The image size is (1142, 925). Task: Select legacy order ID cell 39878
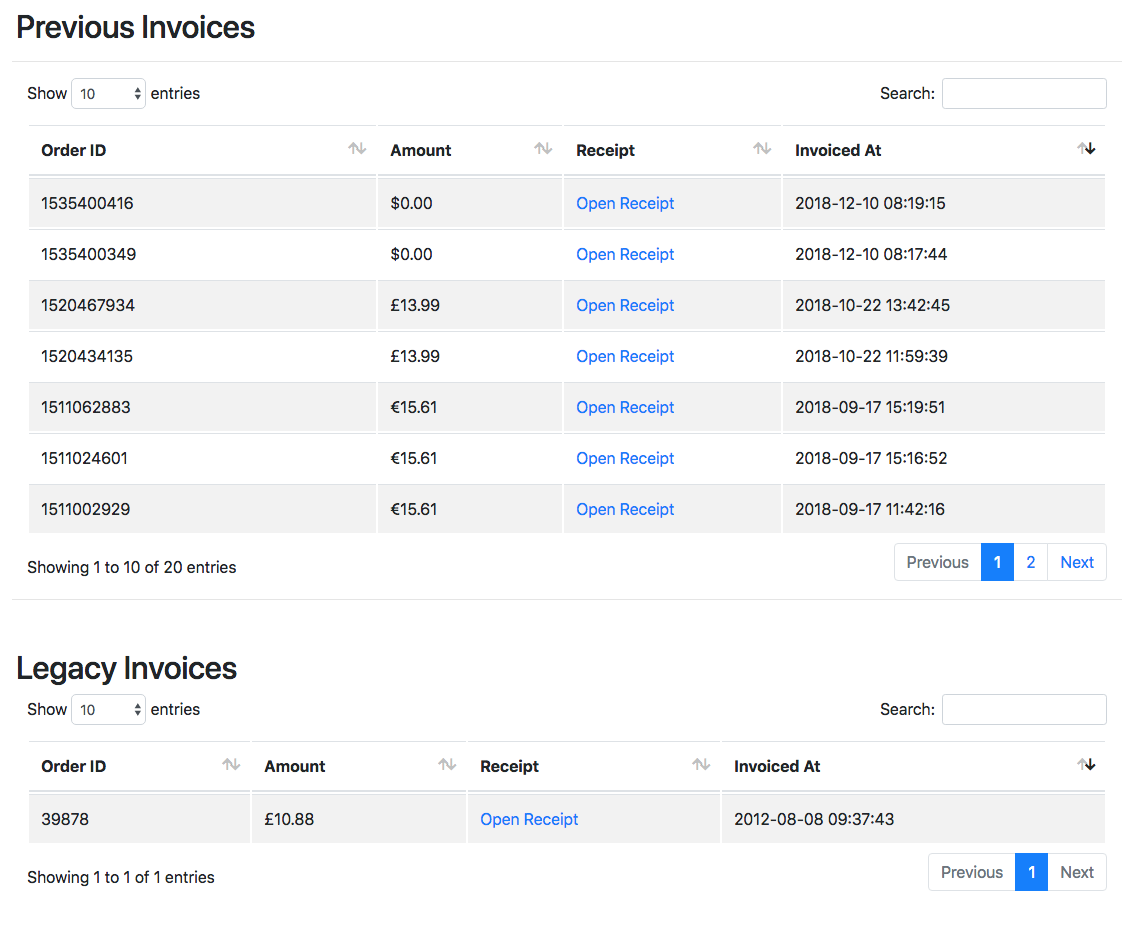pos(139,819)
